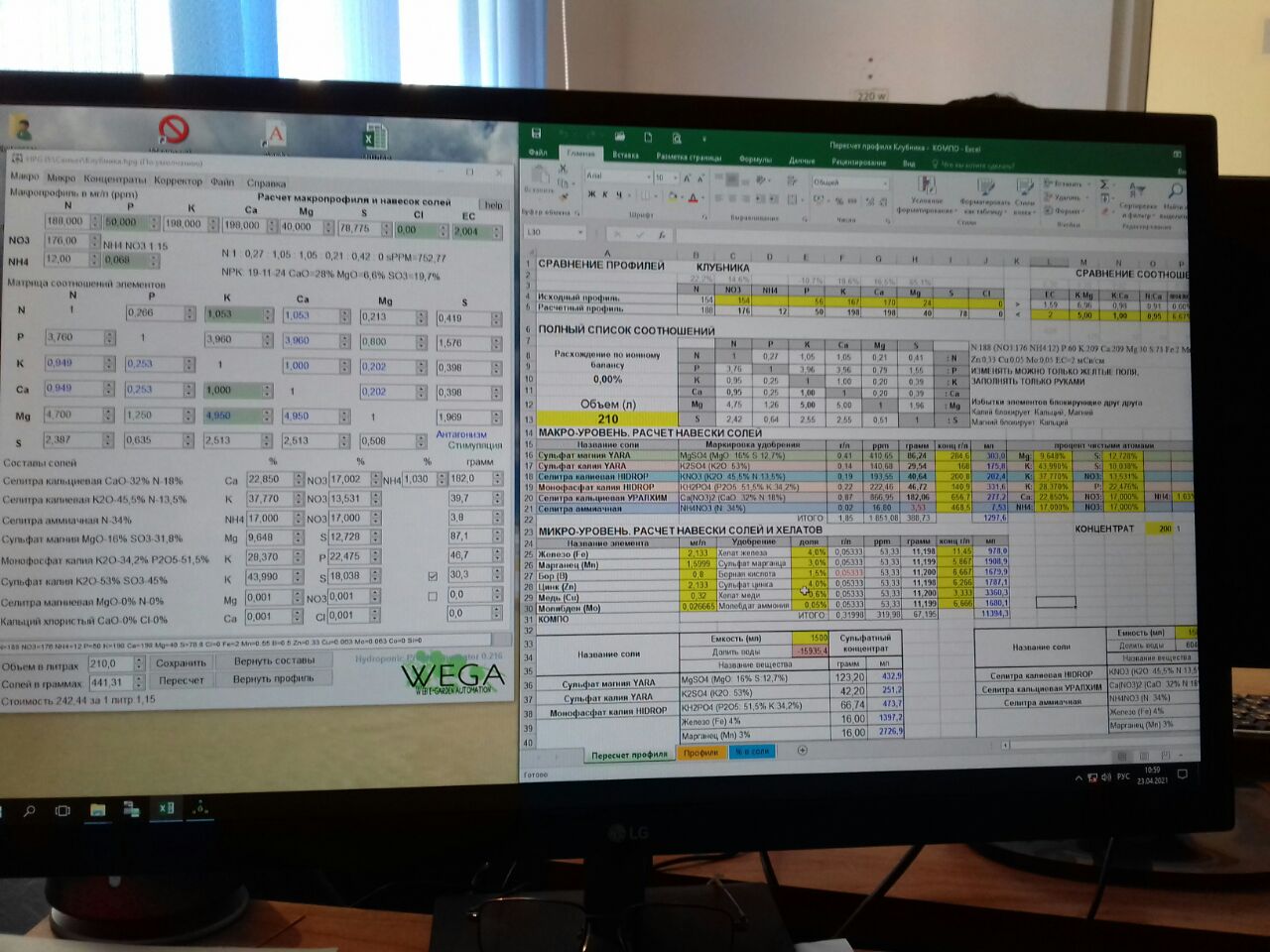Image resolution: width=1270 pixels, height=952 pixels.
Task: Click the Вернуть составы button
Action: point(274,660)
